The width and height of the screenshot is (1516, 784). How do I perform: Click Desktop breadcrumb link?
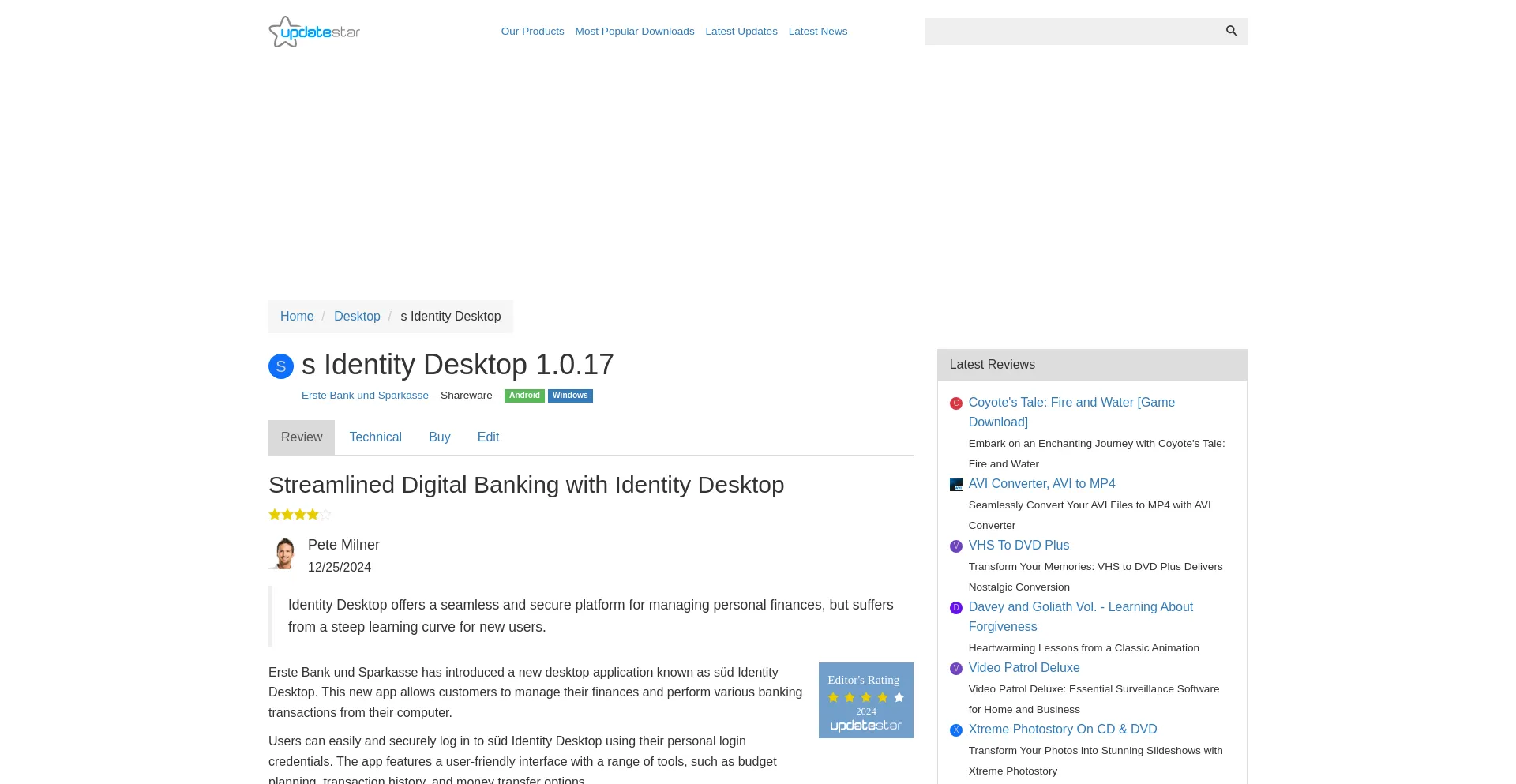point(357,317)
